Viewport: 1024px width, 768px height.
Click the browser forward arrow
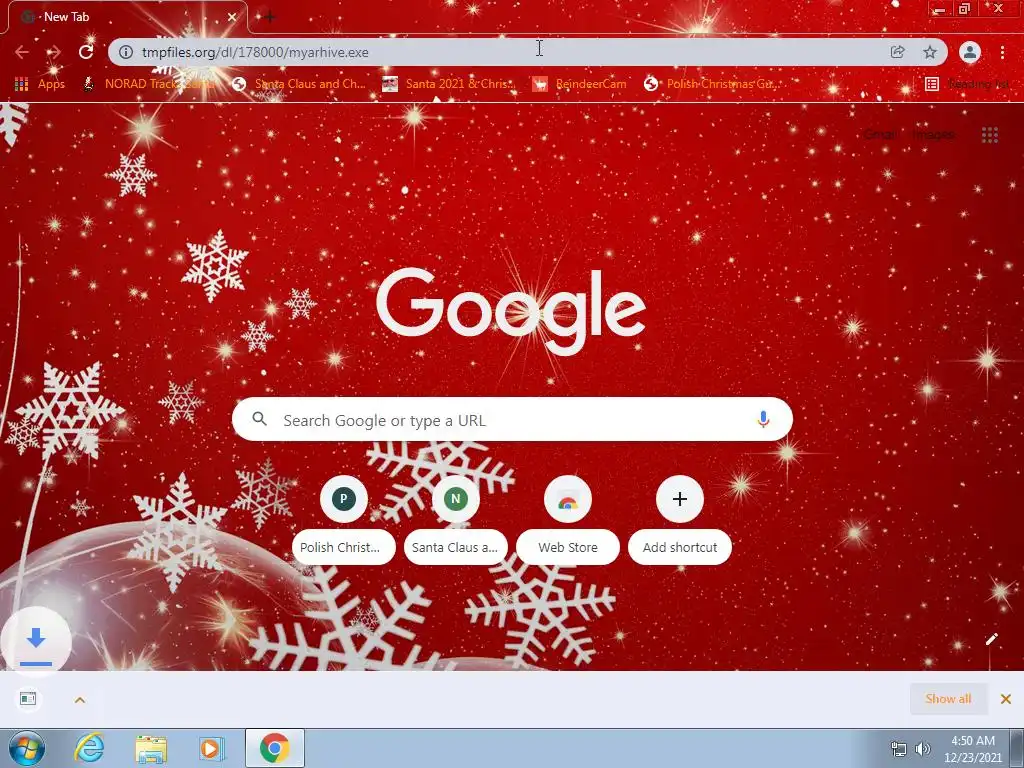point(54,52)
